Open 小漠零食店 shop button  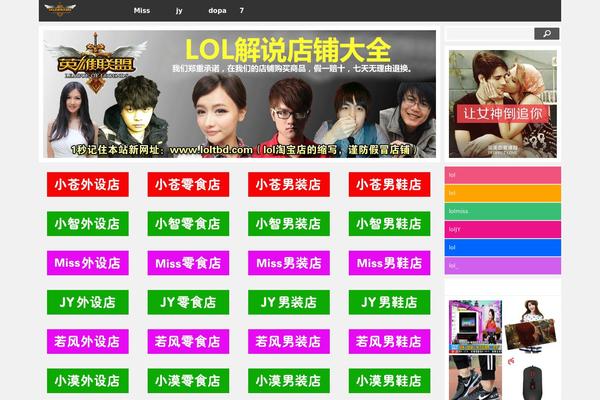pos(188,381)
